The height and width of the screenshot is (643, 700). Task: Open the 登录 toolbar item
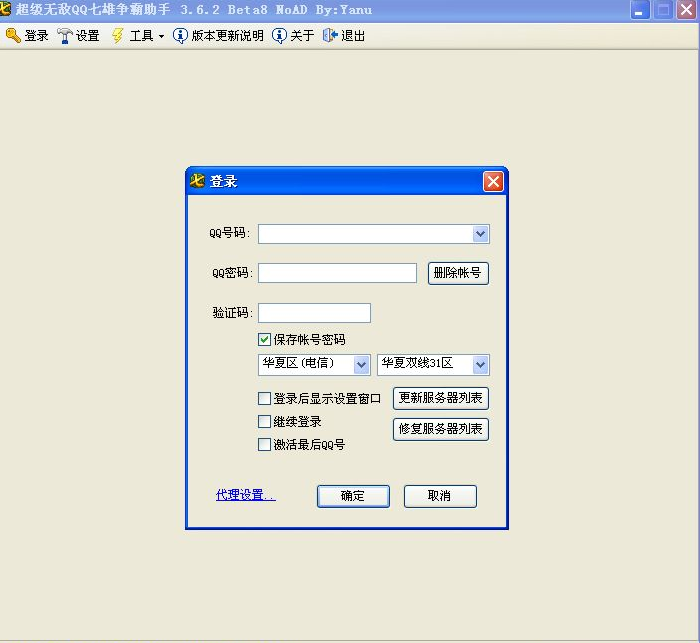pyautogui.click(x=27, y=36)
